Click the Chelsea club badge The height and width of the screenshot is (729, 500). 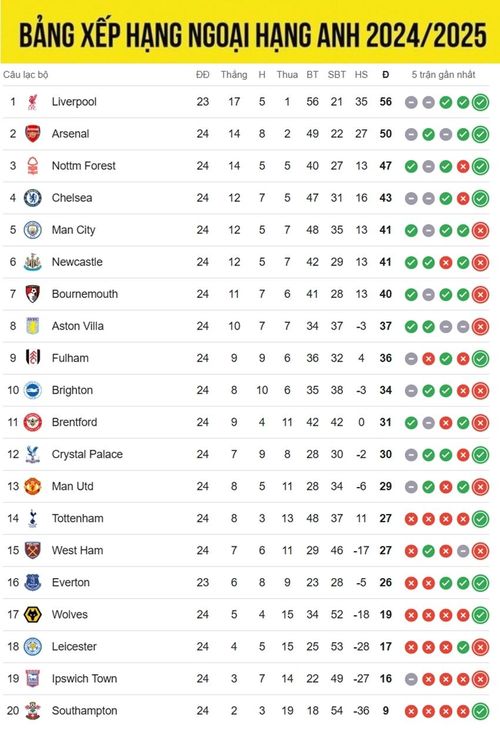33,198
